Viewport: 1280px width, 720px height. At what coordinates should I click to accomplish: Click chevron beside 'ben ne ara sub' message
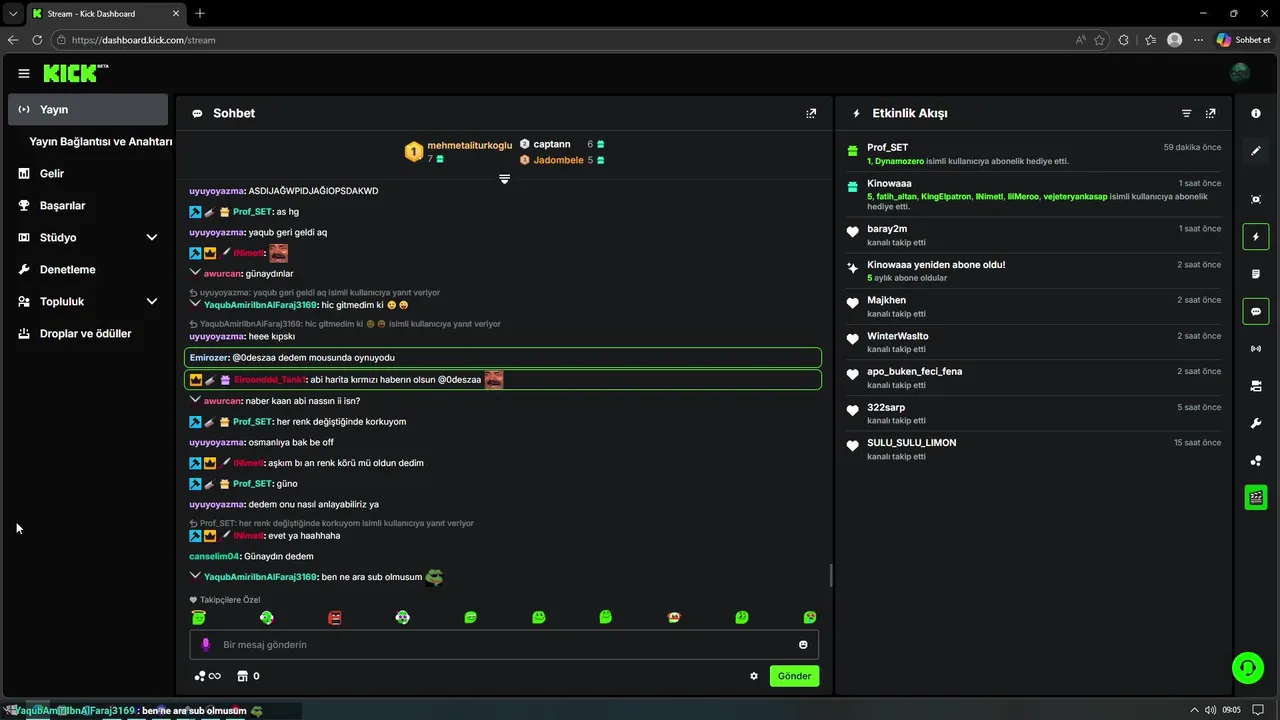pyautogui.click(x=195, y=576)
